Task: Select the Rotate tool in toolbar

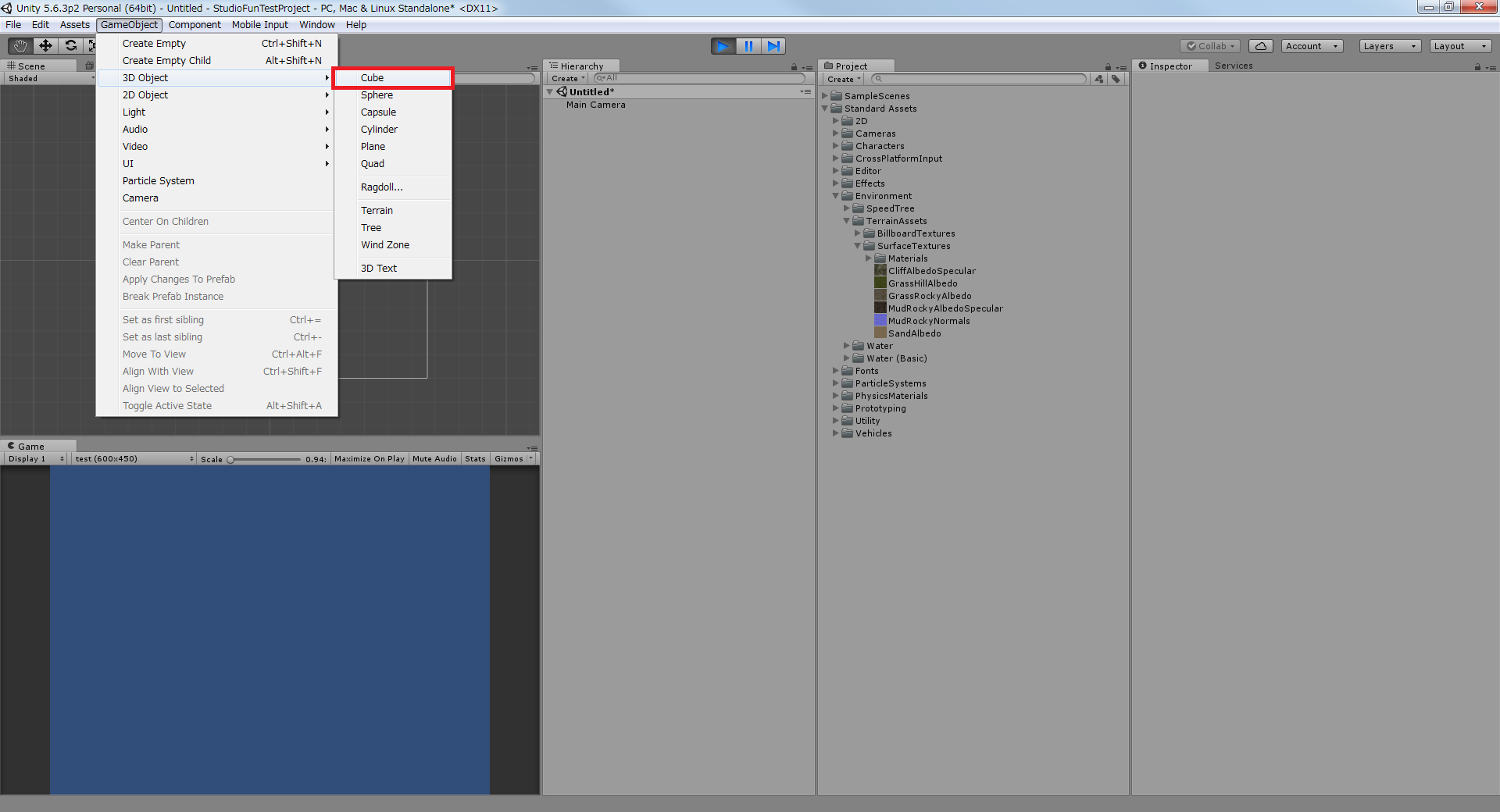Action: point(70,46)
